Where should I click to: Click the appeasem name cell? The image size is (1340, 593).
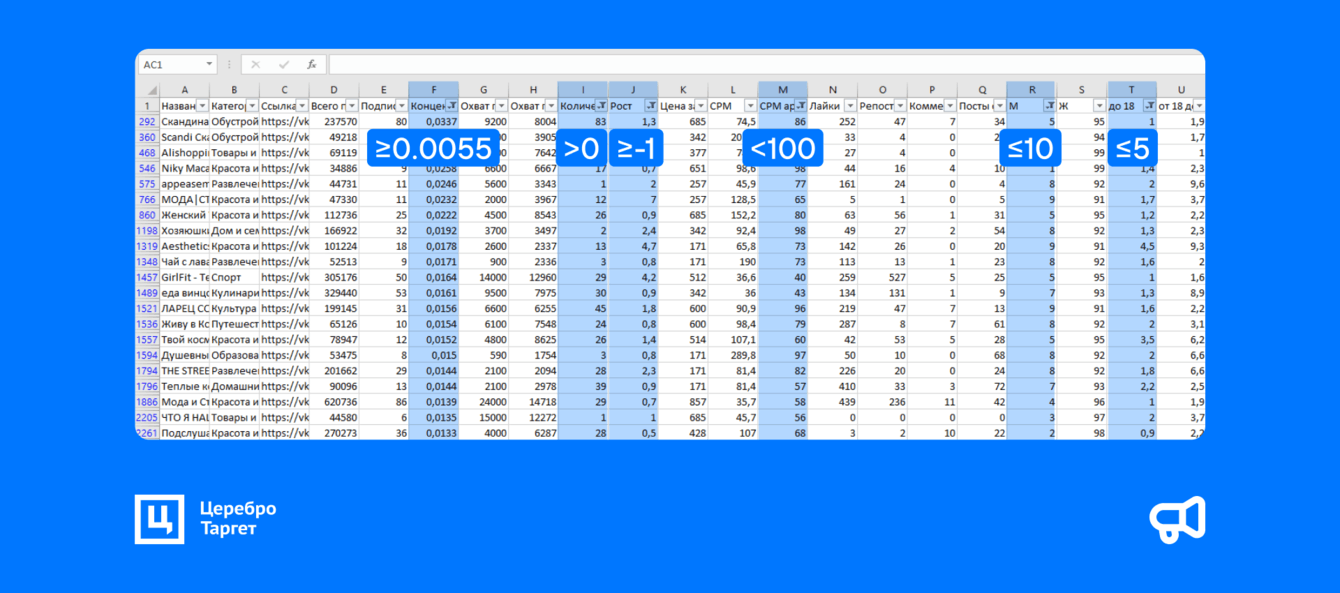[184, 184]
